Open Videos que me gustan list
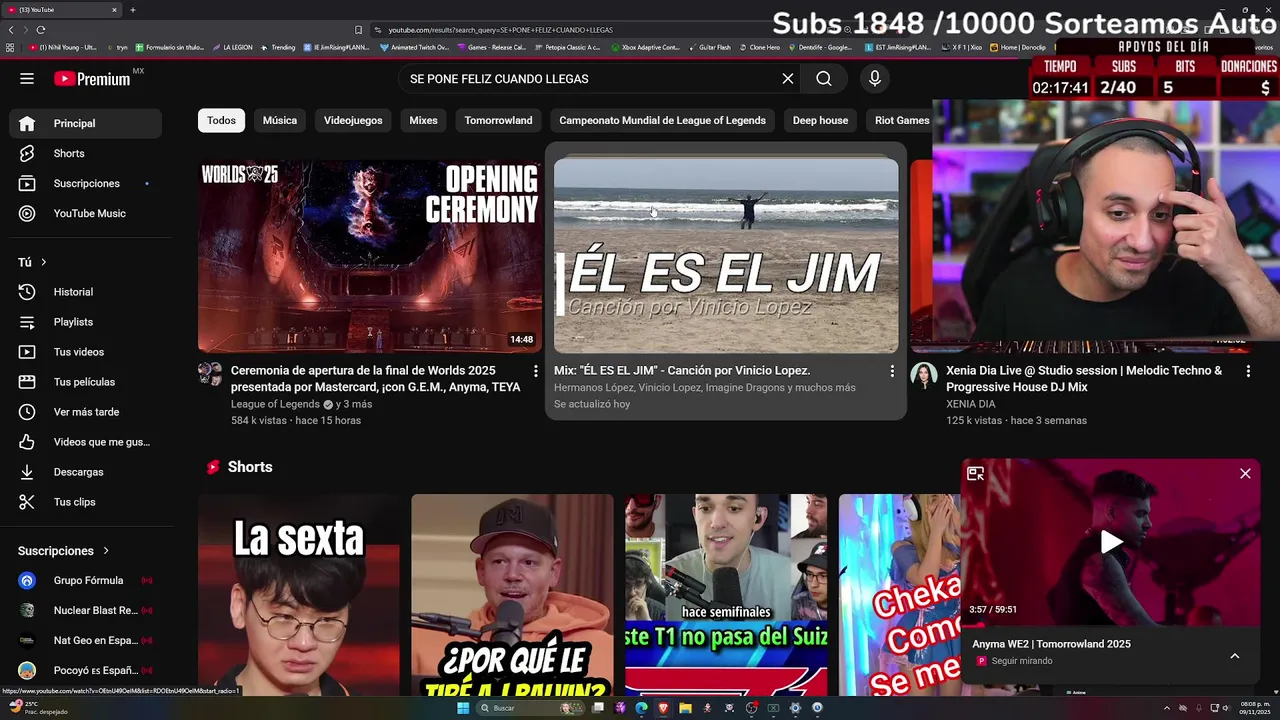Screen dimensions: 1280x720 click(86, 442)
